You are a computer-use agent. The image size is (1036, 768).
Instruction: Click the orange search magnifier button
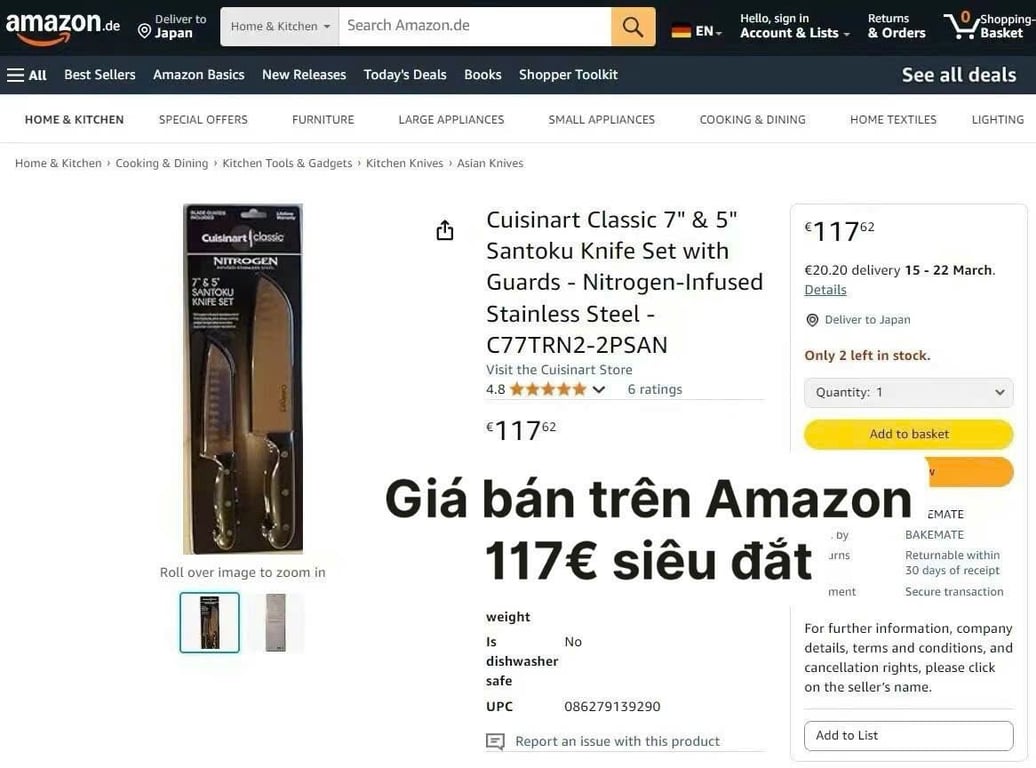click(x=633, y=26)
